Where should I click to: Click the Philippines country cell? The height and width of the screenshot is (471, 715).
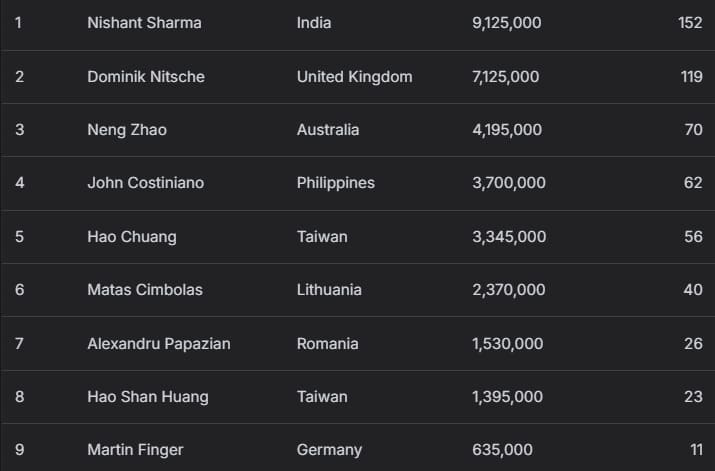336,183
